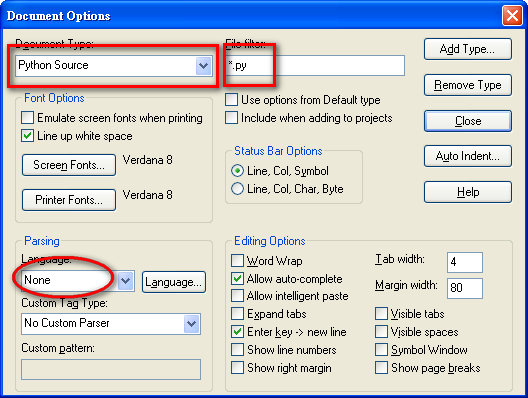Click the File filter input field
528x398 pixels.
315,66
